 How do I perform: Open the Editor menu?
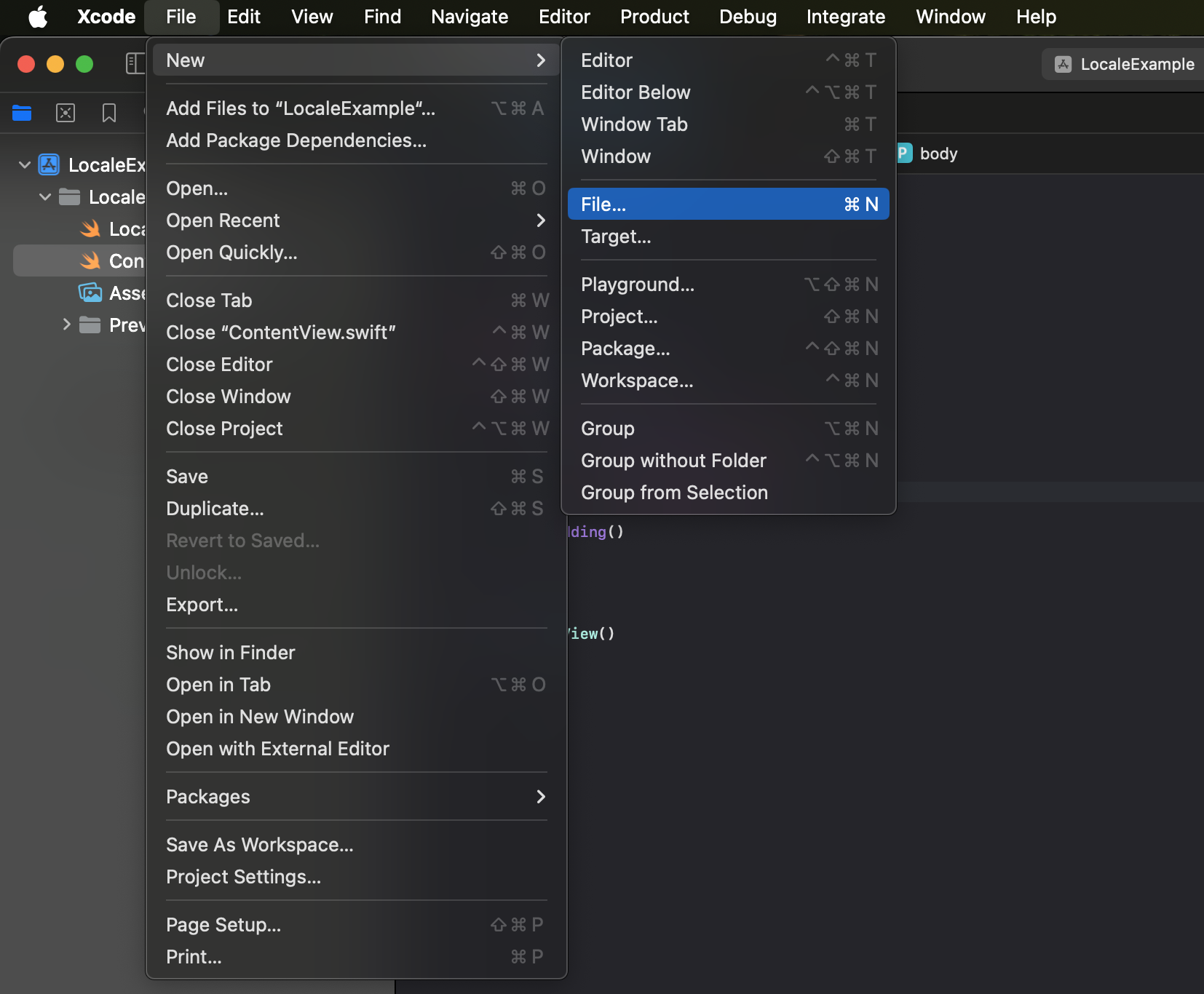(x=564, y=16)
